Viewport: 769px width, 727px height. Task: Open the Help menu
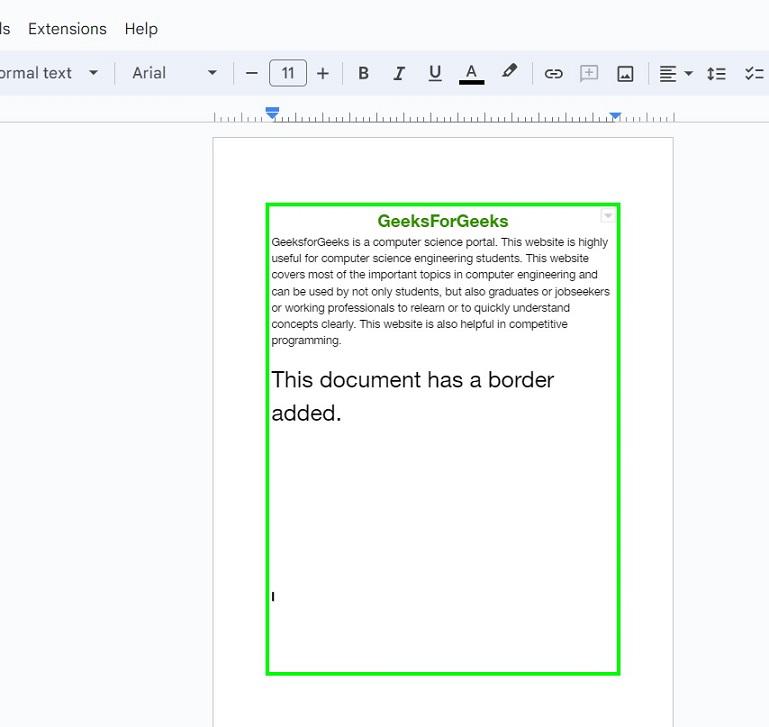(x=141, y=29)
